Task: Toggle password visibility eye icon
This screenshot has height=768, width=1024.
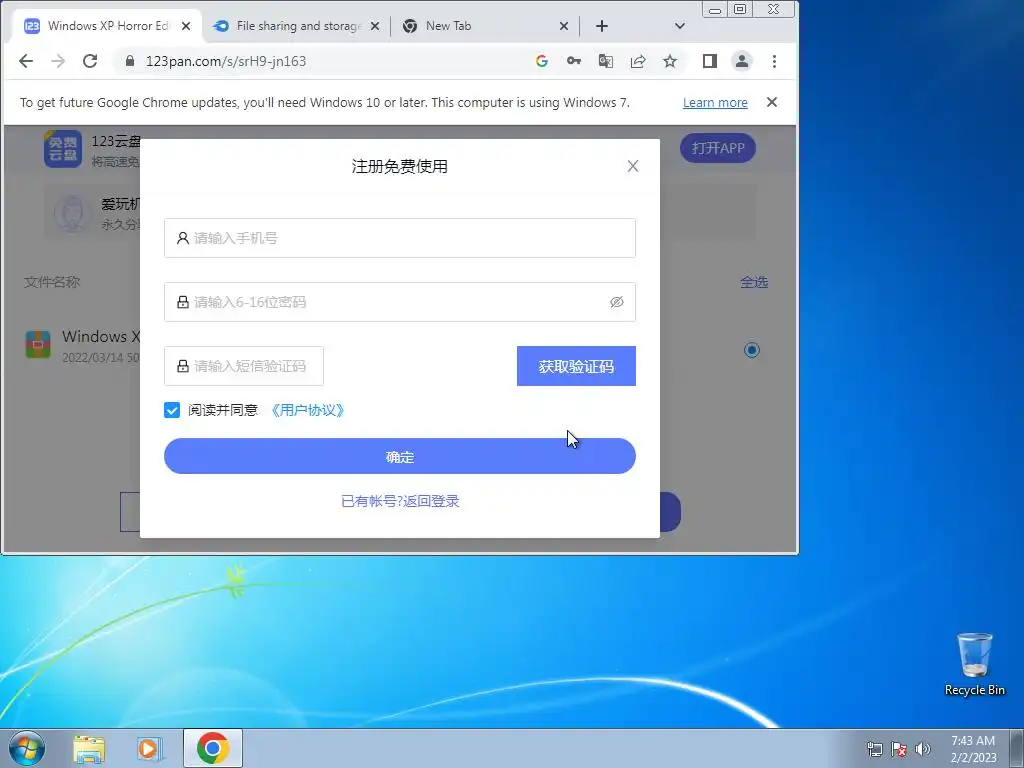Action: (x=616, y=302)
